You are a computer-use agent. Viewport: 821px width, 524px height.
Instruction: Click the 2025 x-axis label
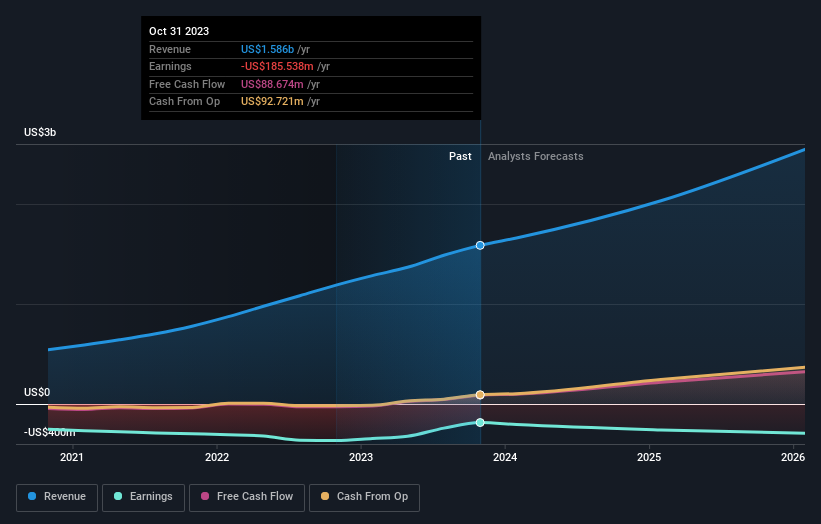(649, 458)
